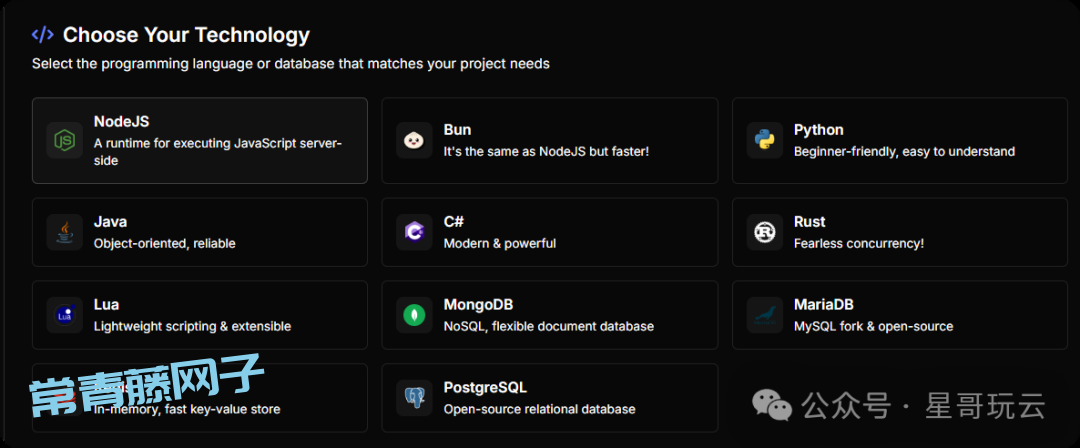The height and width of the screenshot is (448, 1080).
Task: Click the Java coffee cup icon
Action: [x=64, y=232]
